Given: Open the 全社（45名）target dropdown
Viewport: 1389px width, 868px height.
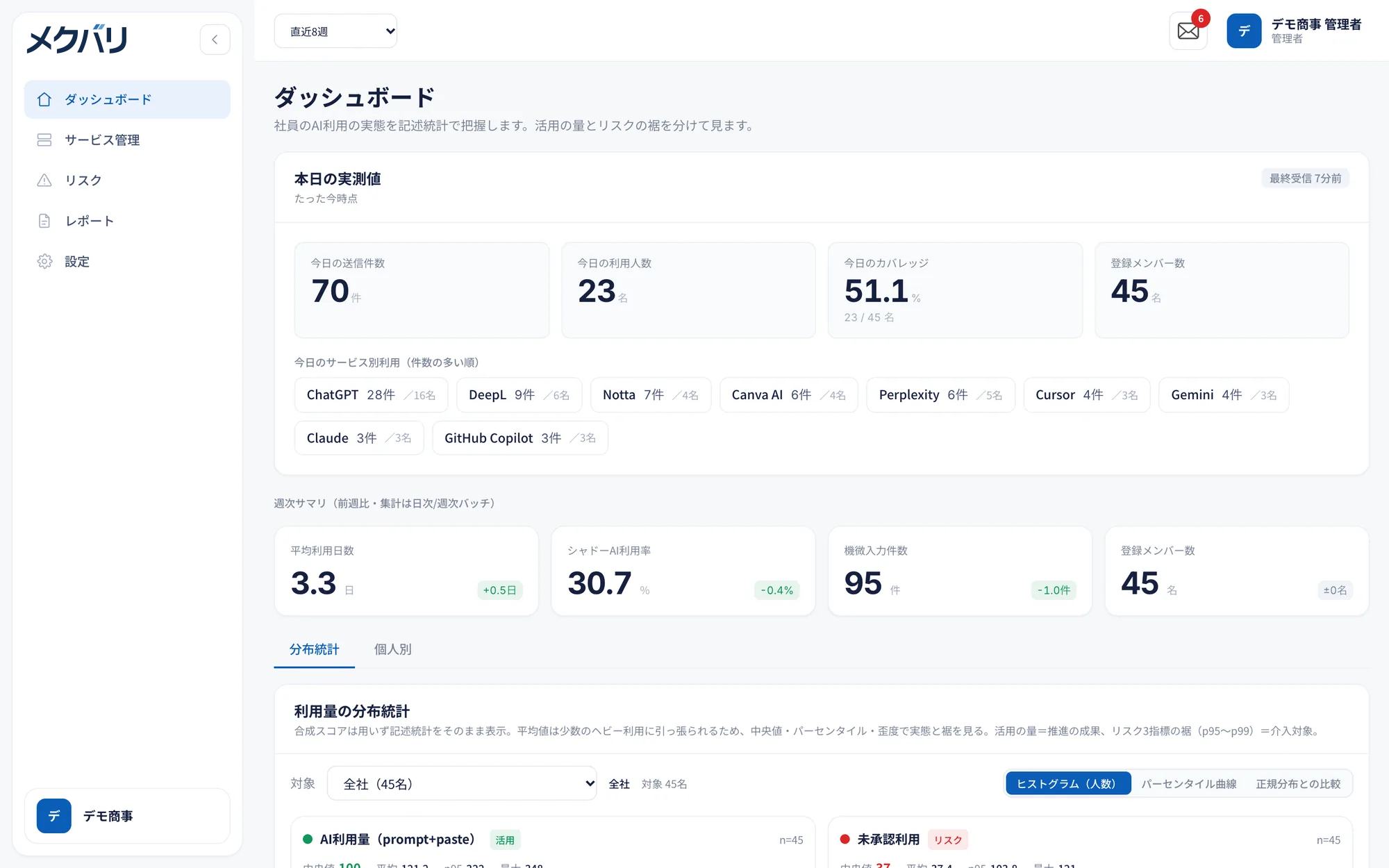Looking at the screenshot, I should tap(462, 783).
